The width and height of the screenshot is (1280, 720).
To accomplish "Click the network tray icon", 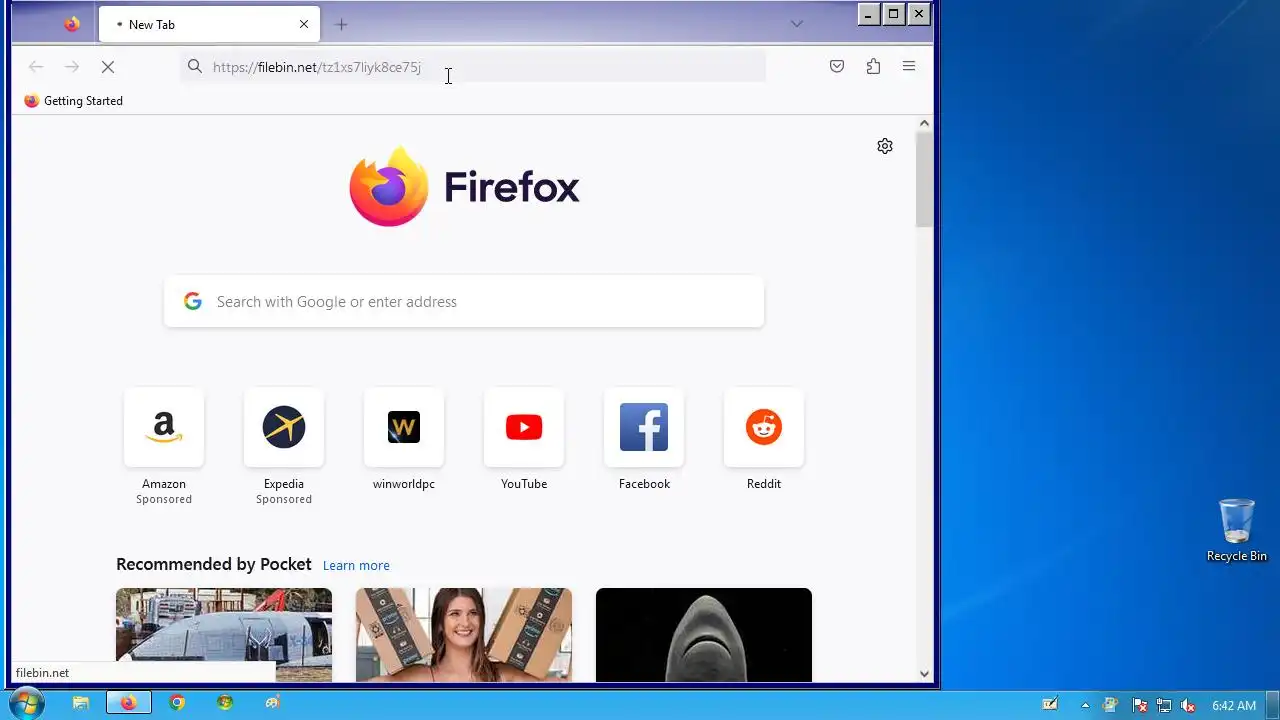I will [1163, 705].
